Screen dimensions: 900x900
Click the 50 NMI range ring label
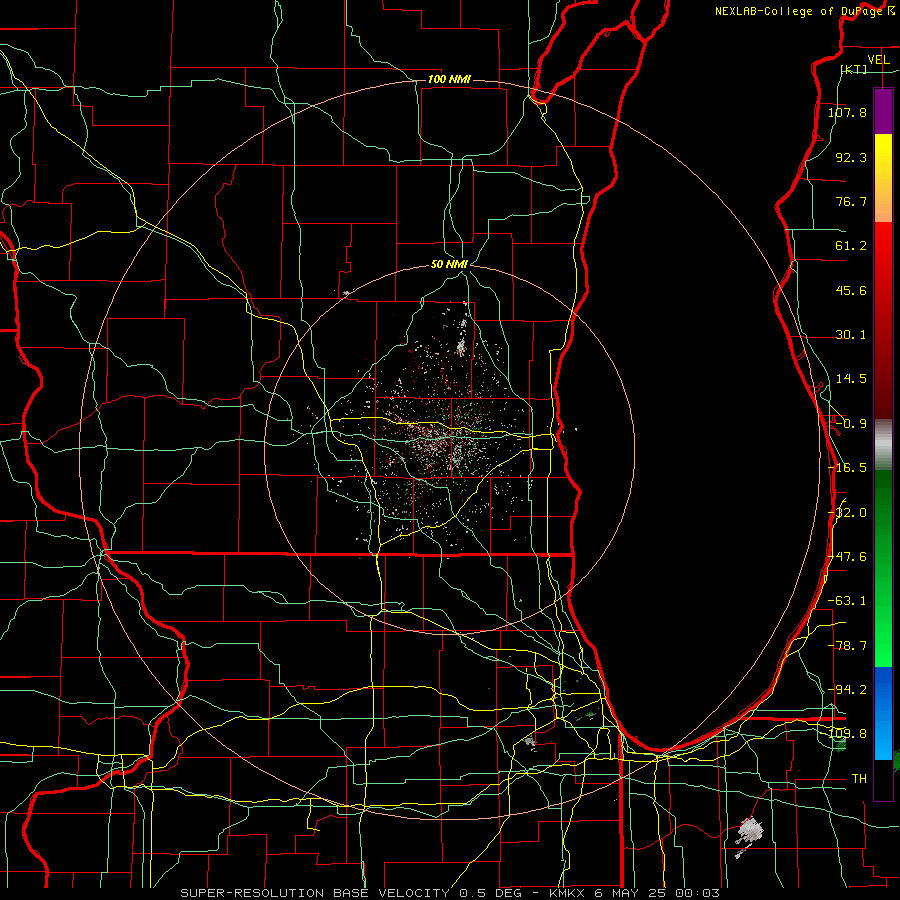point(449,265)
